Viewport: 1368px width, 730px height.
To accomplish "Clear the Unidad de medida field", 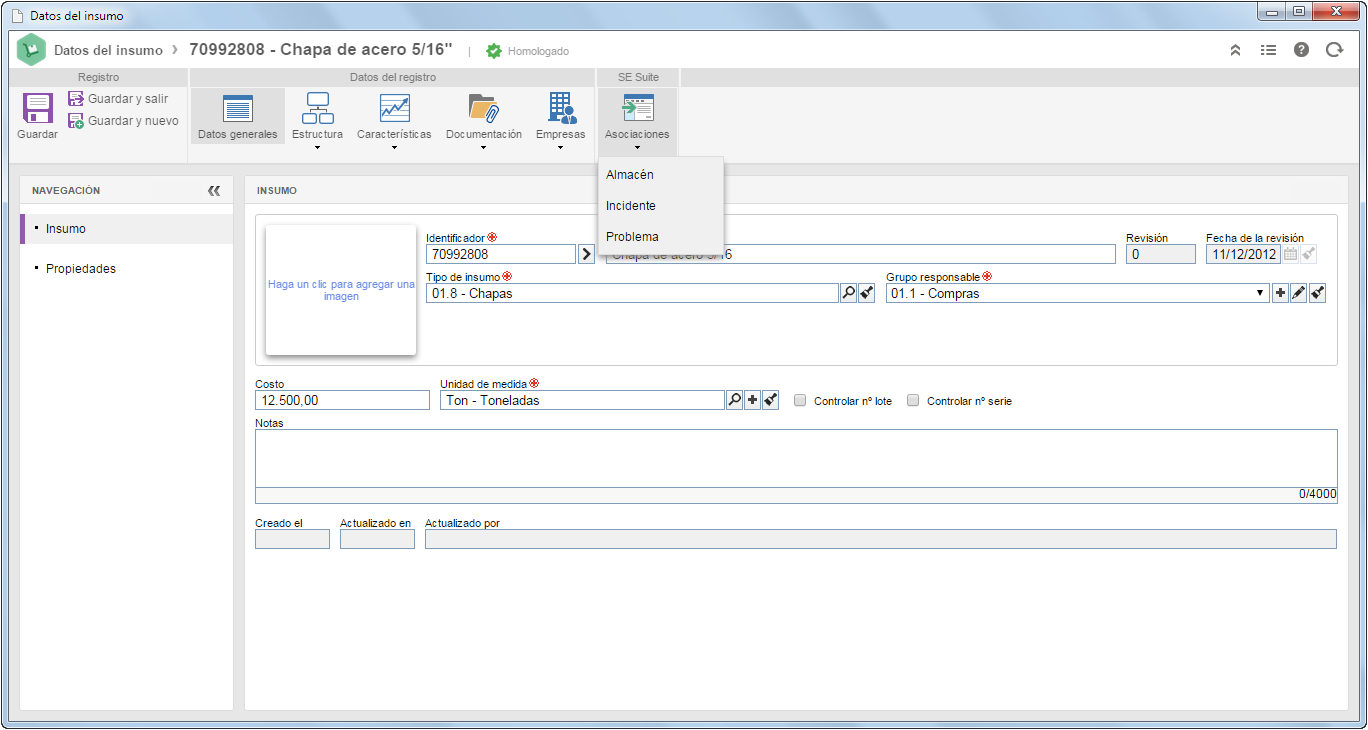I will pos(771,400).
